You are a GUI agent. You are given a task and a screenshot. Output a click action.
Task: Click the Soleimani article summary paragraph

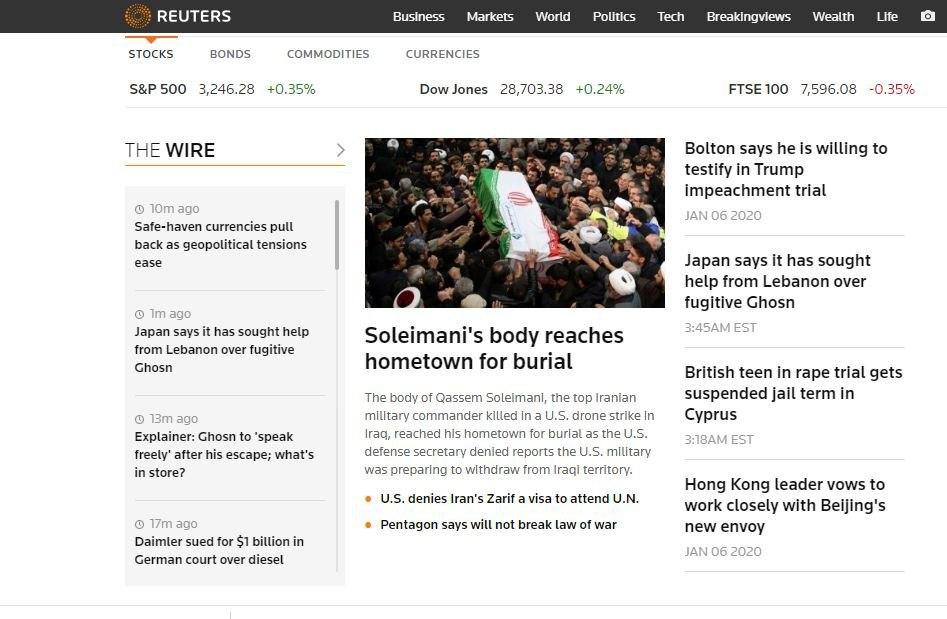pos(509,434)
